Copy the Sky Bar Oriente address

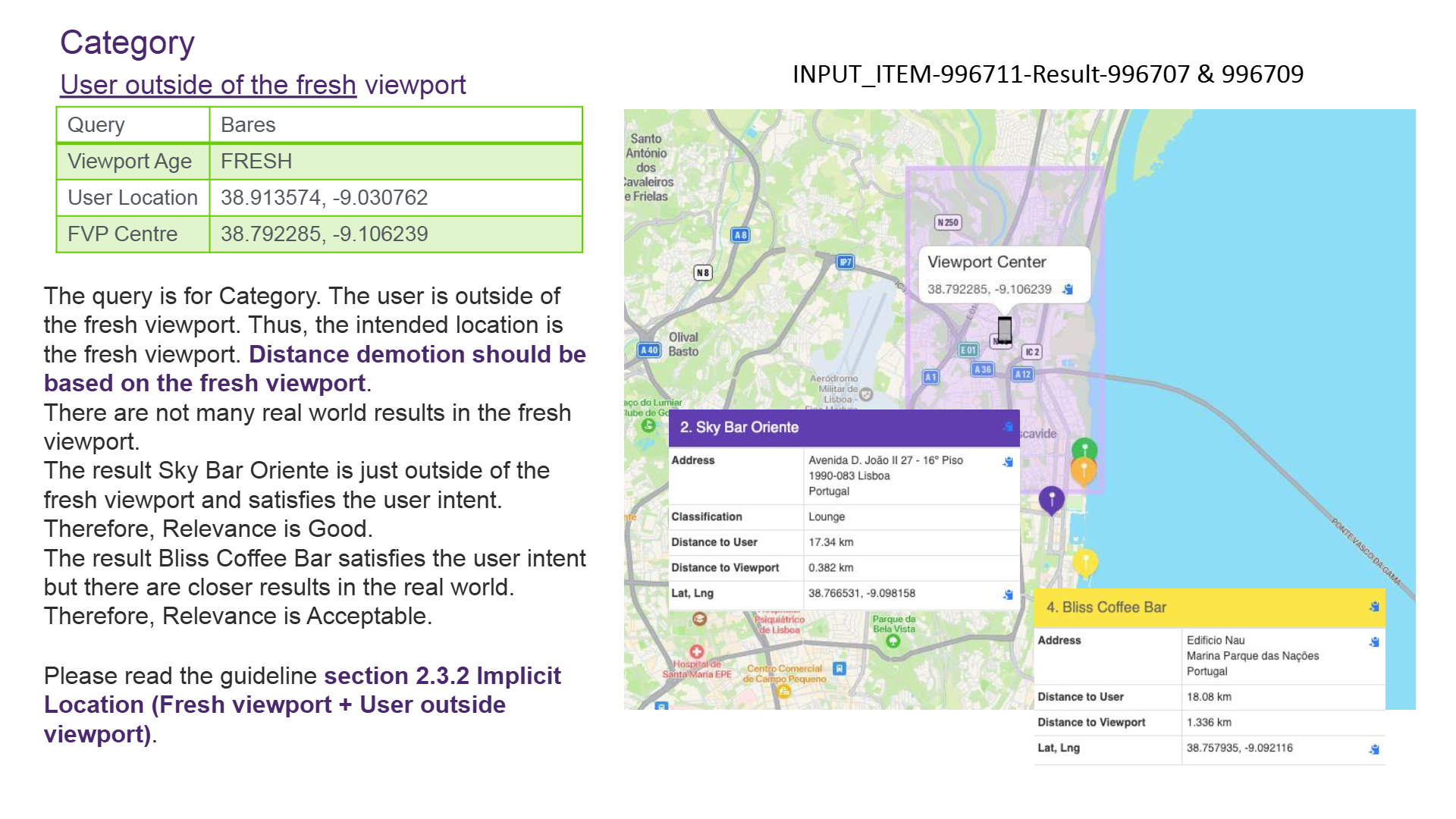1008,462
